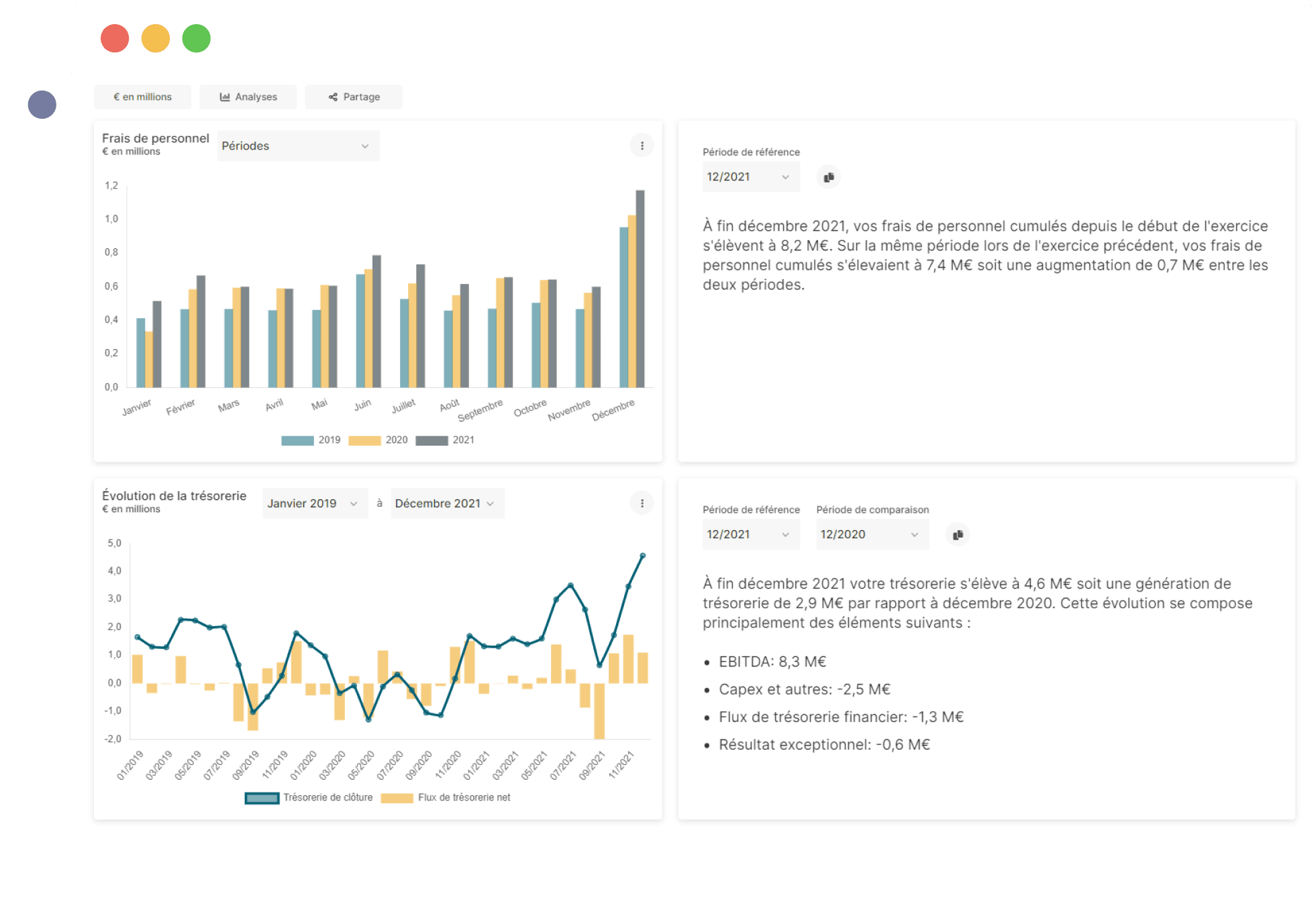Click the EBITDA: 8,3 M€ line
Screen dimensions: 1316x906
point(772,662)
